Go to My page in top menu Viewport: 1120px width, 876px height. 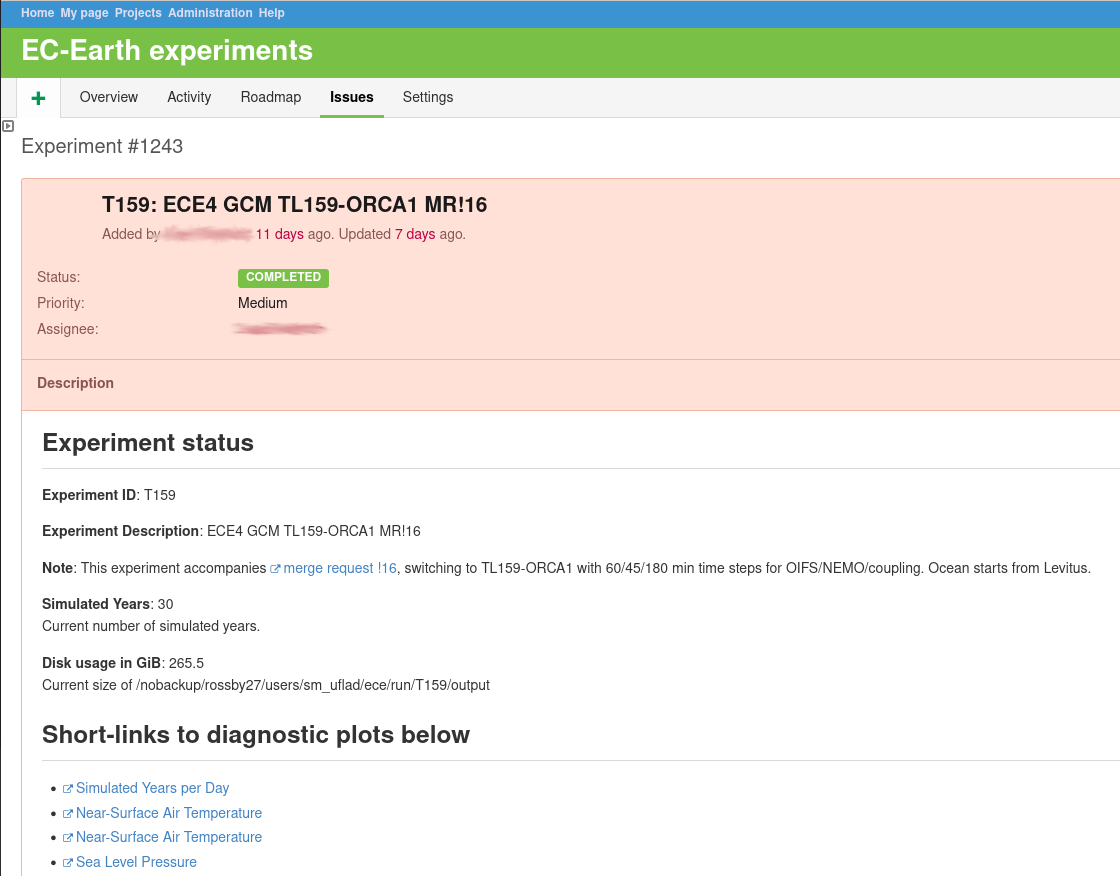[84, 13]
